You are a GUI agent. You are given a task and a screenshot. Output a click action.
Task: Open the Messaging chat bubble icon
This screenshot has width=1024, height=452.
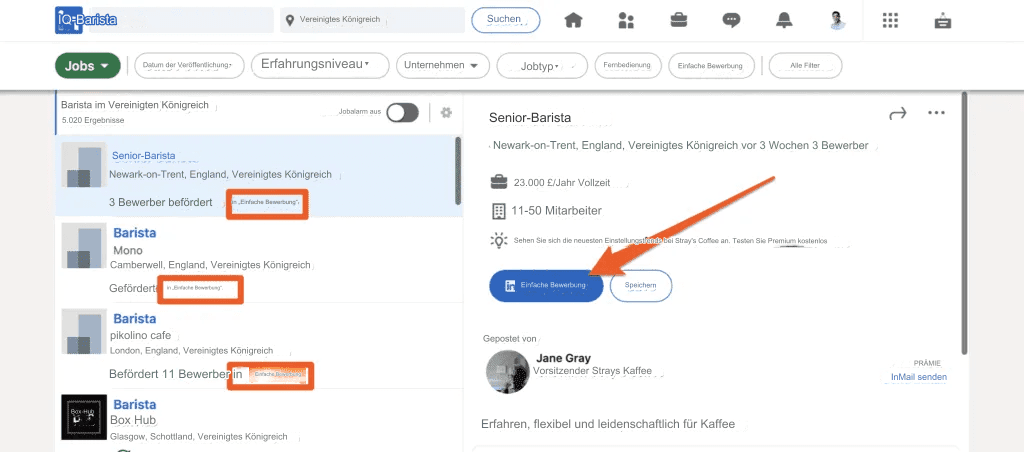[731, 20]
